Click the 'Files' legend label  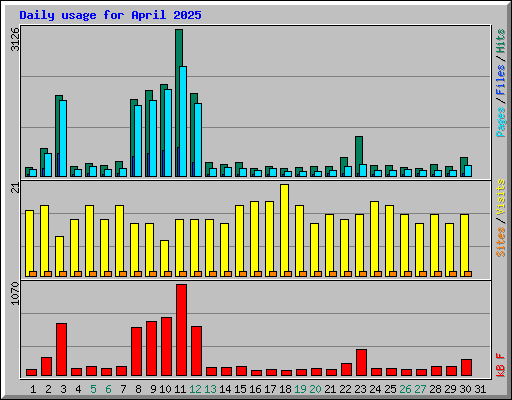[x=501, y=80]
